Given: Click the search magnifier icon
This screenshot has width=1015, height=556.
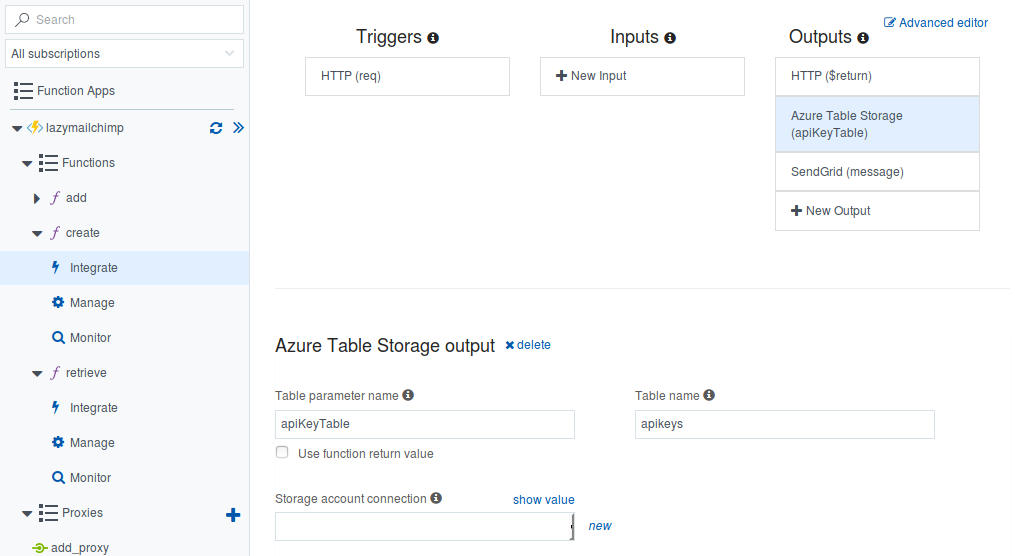Looking at the screenshot, I should pos(22,19).
